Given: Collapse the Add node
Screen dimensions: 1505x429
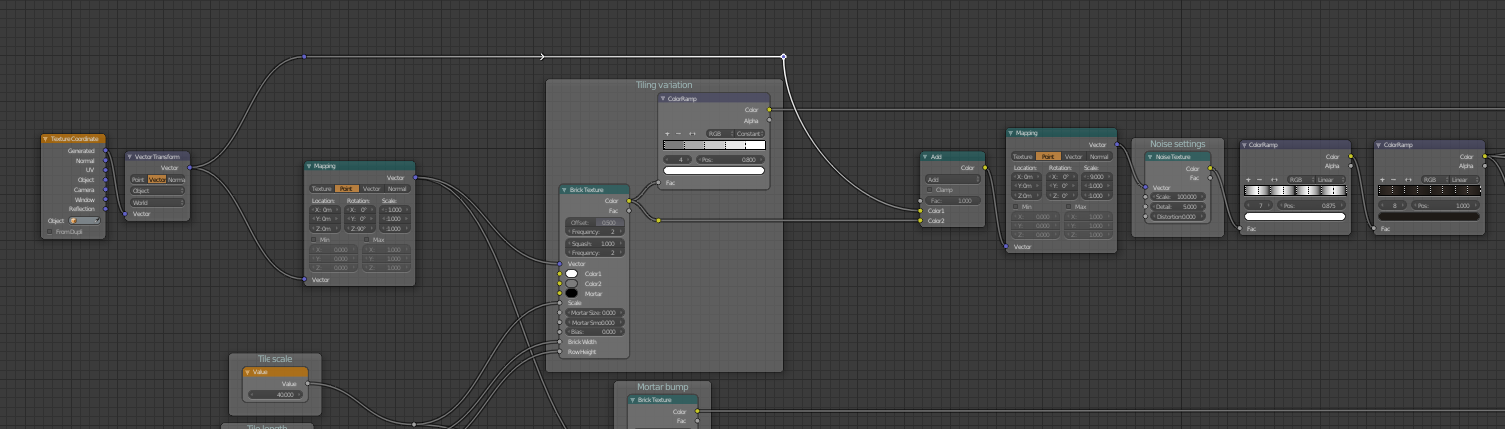Looking at the screenshot, I should click(x=925, y=157).
